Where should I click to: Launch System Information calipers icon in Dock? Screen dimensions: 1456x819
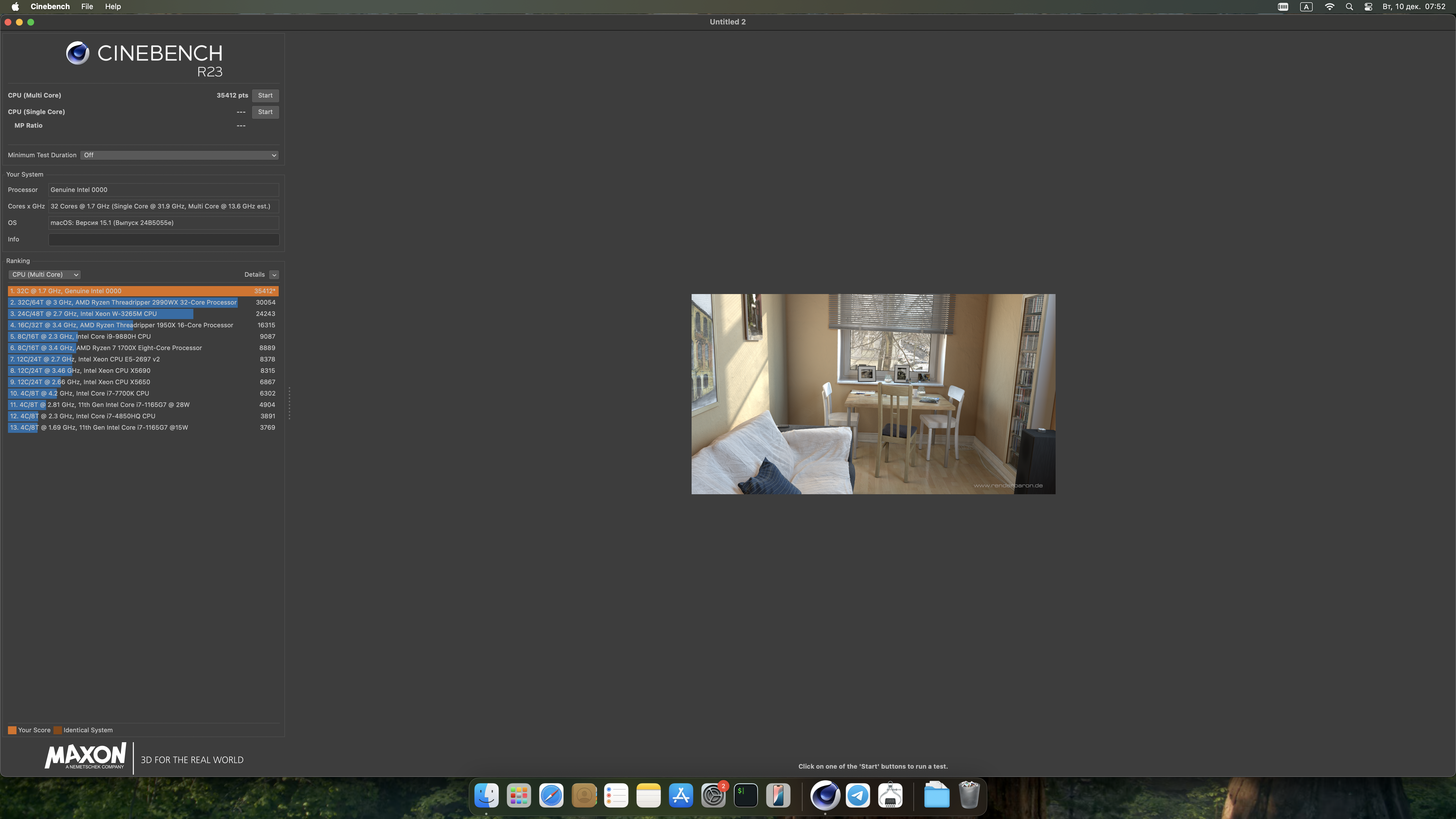890,795
